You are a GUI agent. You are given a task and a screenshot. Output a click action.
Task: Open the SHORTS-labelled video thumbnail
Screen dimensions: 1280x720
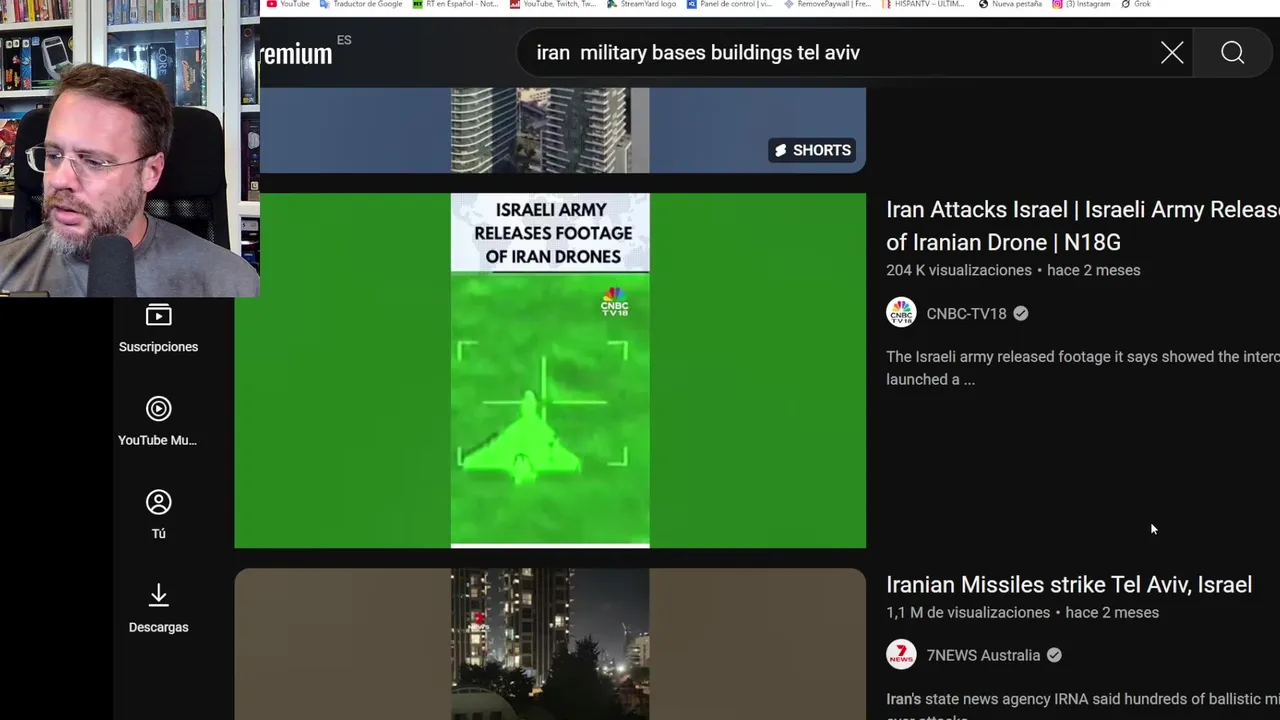pos(550,130)
